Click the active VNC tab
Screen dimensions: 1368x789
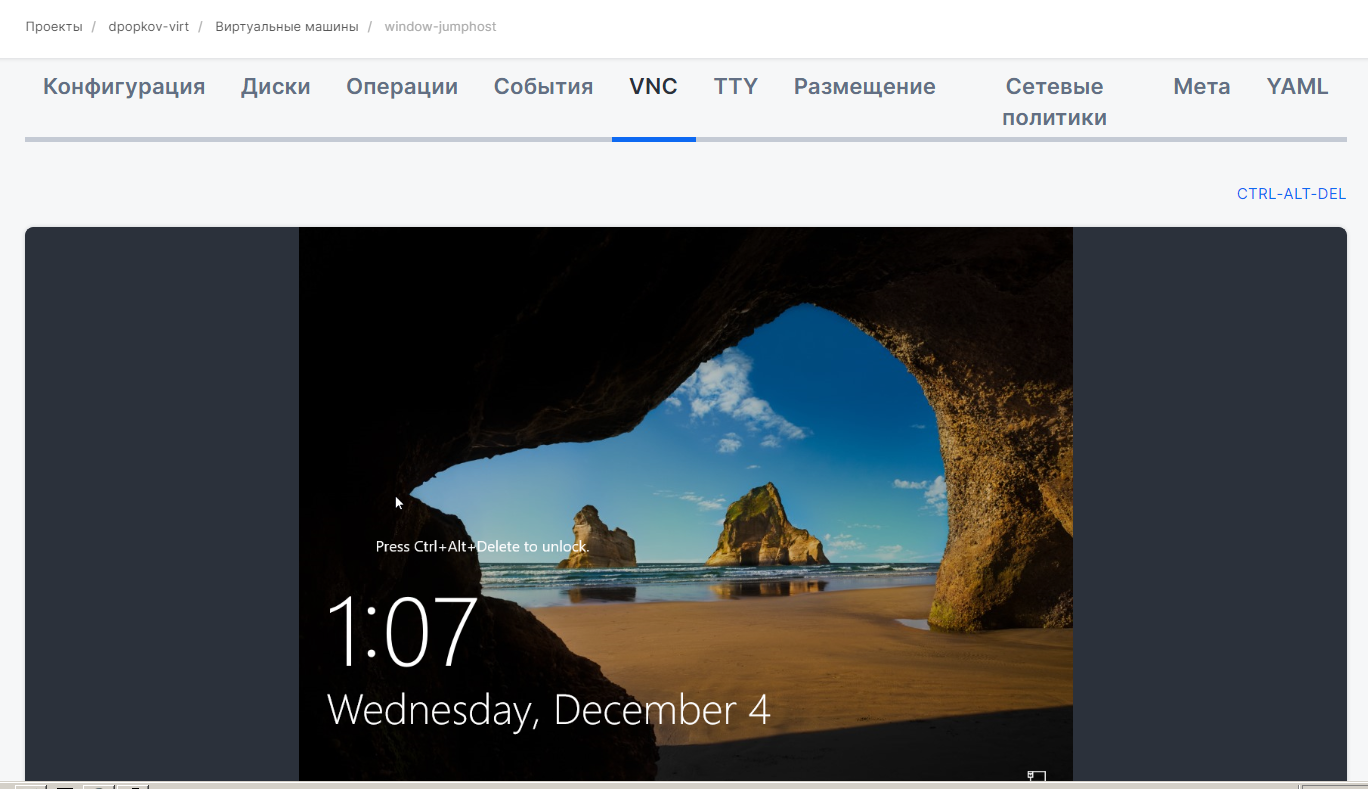653,87
